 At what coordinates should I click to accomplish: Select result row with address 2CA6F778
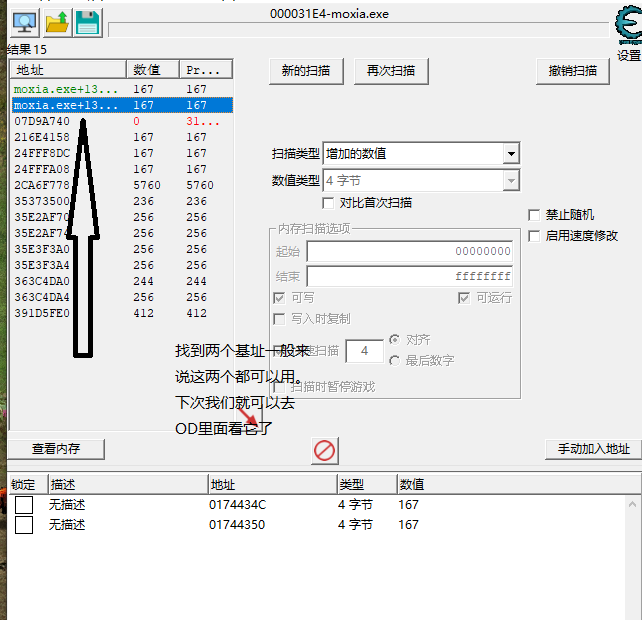[42, 185]
